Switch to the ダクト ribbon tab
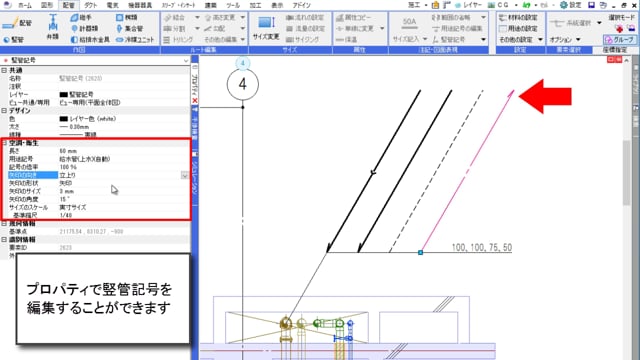Image resolution: width=640 pixels, height=360 pixels. point(91,5)
